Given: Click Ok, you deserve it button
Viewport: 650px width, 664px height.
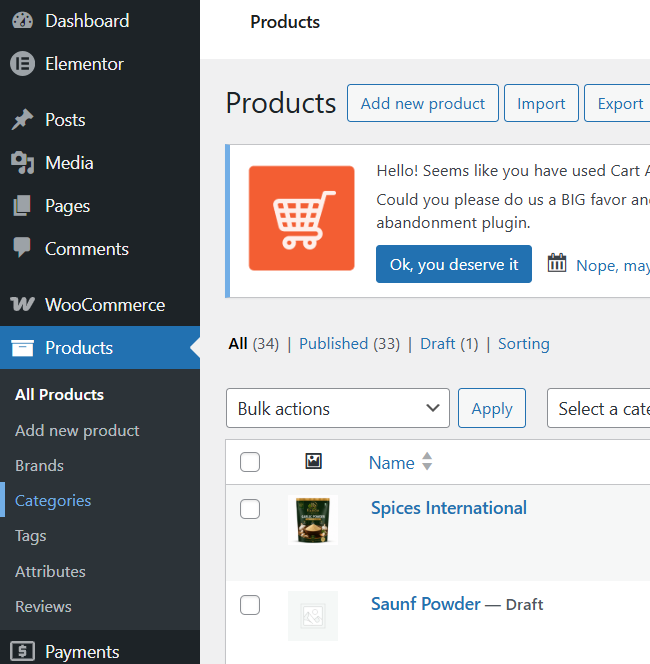Looking at the screenshot, I should click(454, 264).
